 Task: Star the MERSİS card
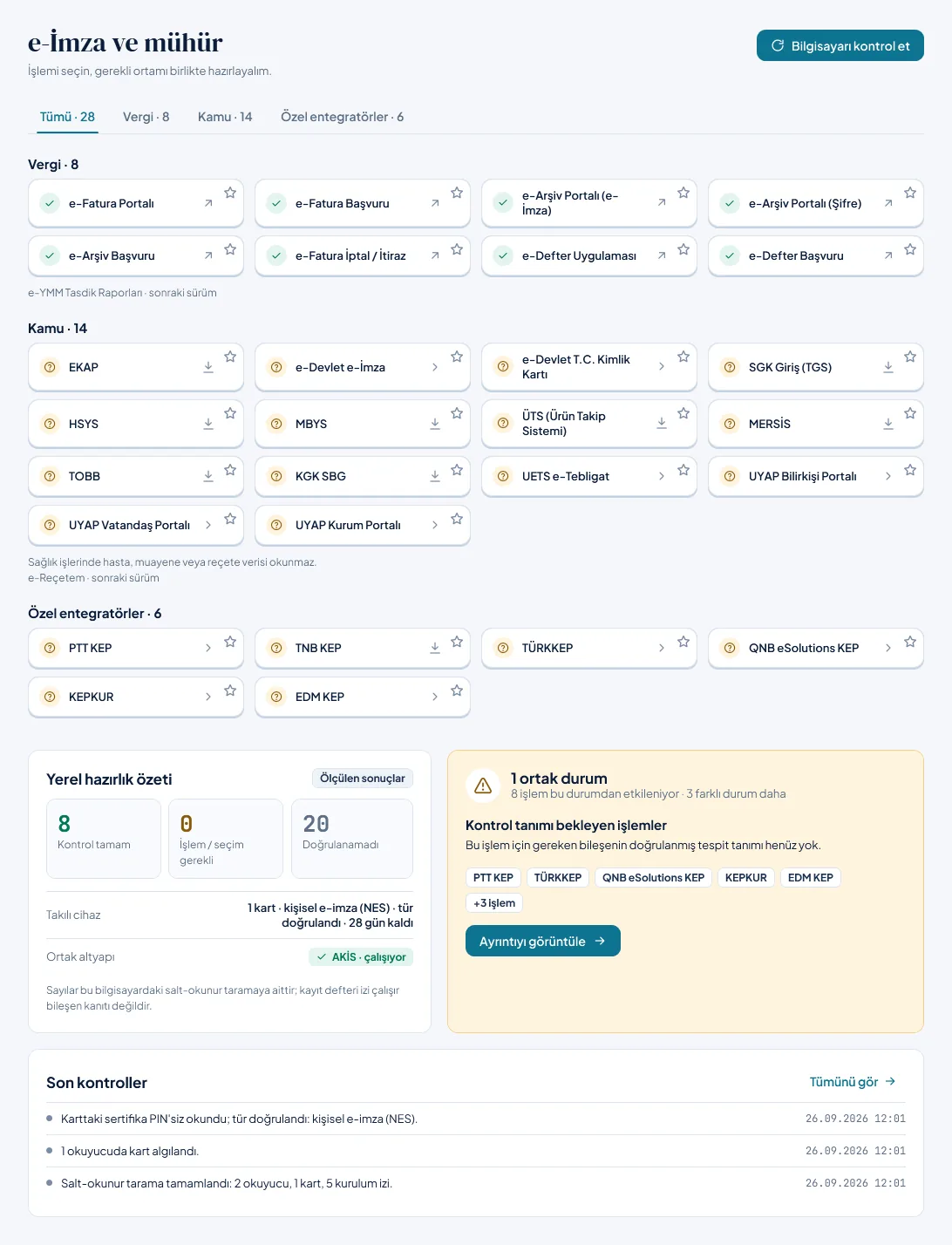pos(910,413)
